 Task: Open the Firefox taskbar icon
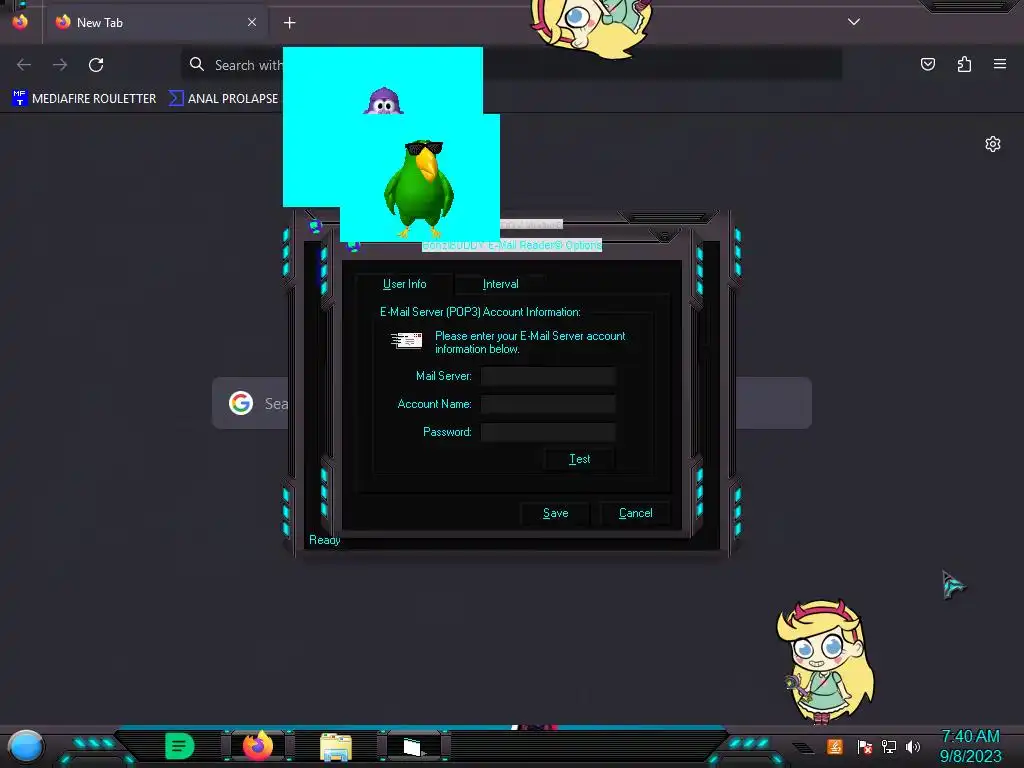pos(258,746)
